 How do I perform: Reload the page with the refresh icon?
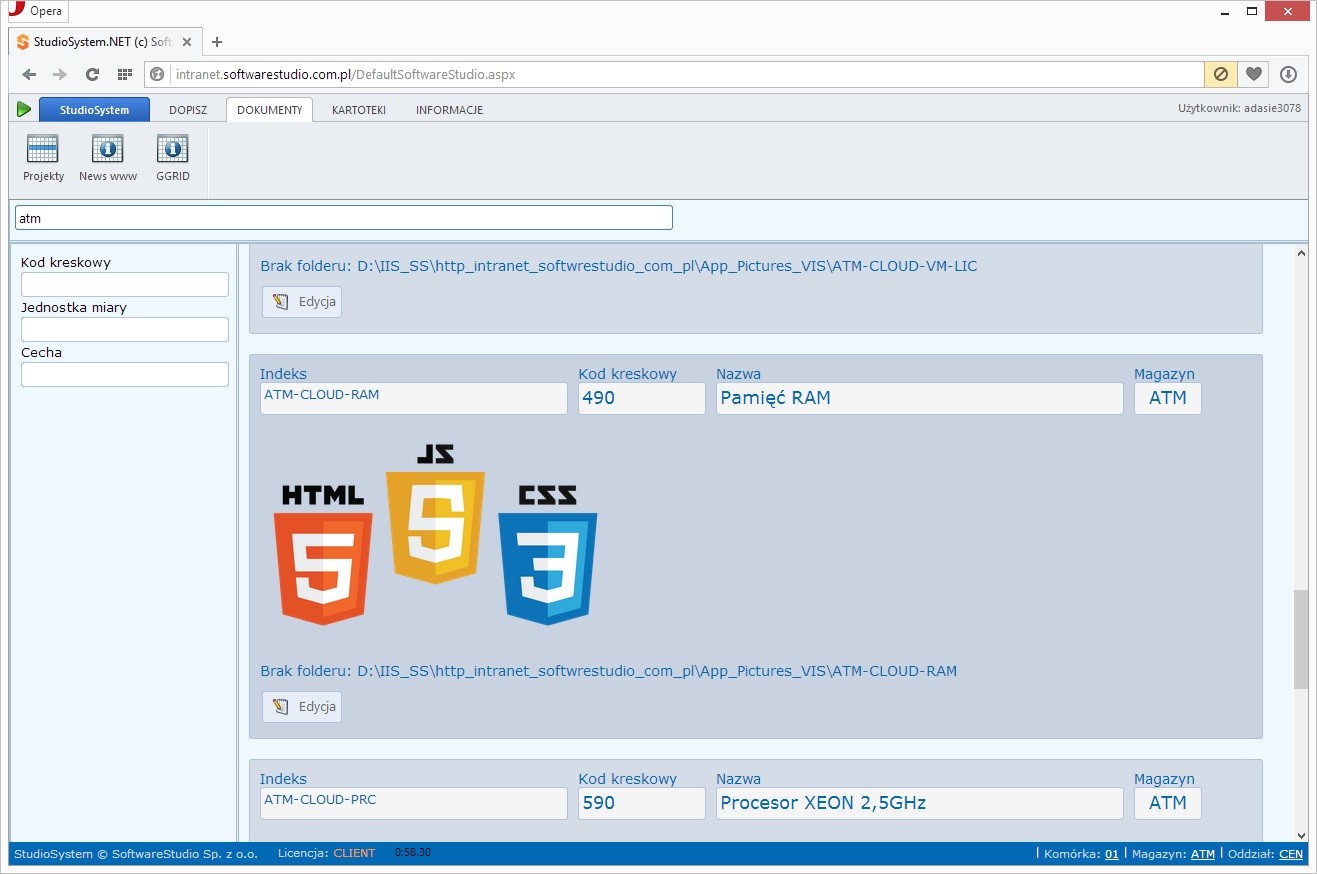92,74
